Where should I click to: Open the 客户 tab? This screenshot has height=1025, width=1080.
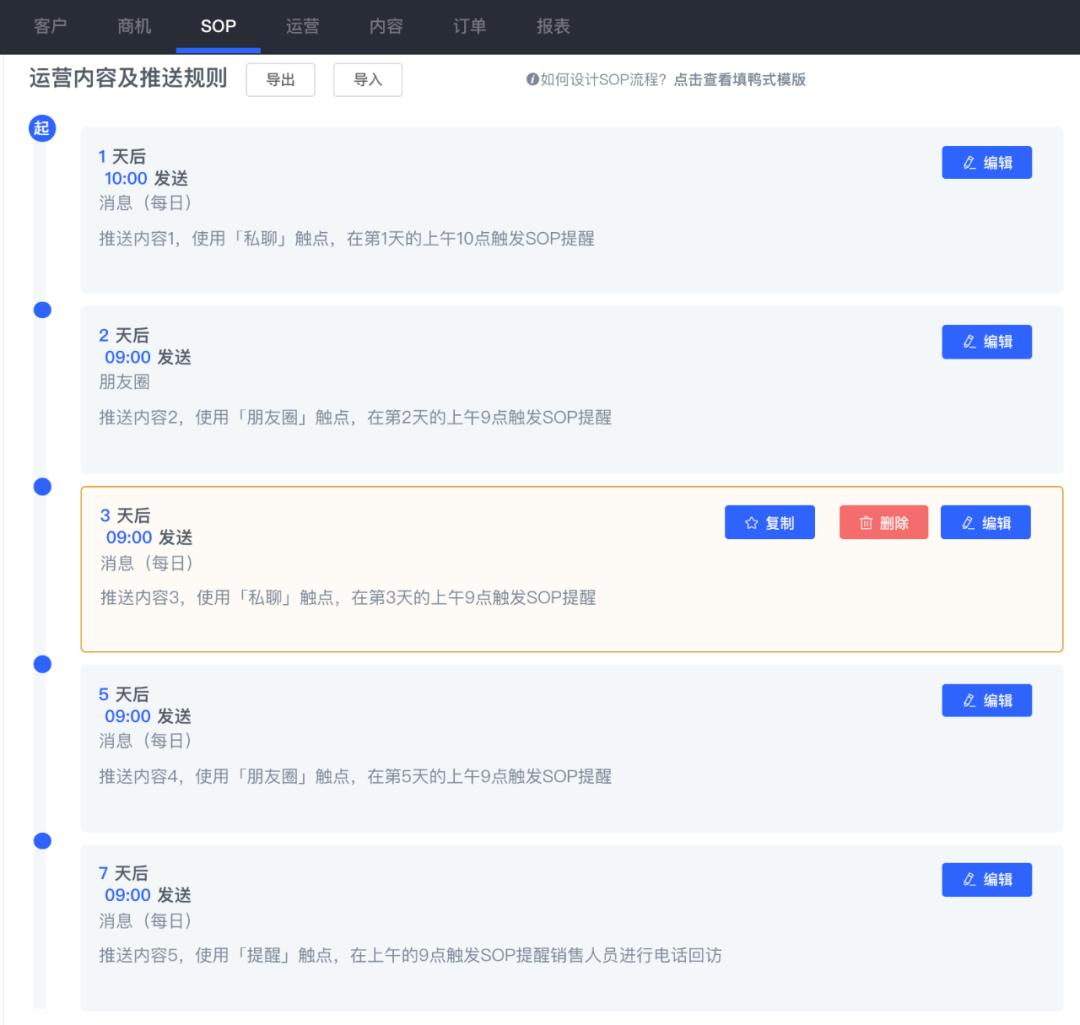(x=50, y=27)
